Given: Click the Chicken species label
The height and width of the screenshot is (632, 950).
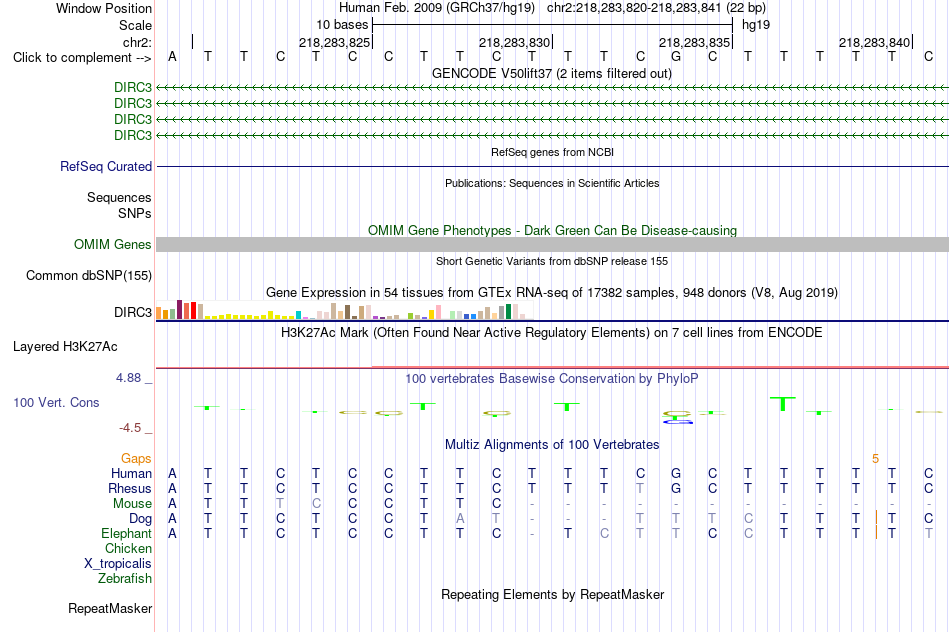Looking at the screenshot, I should pyautogui.click(x=128, y=548).
